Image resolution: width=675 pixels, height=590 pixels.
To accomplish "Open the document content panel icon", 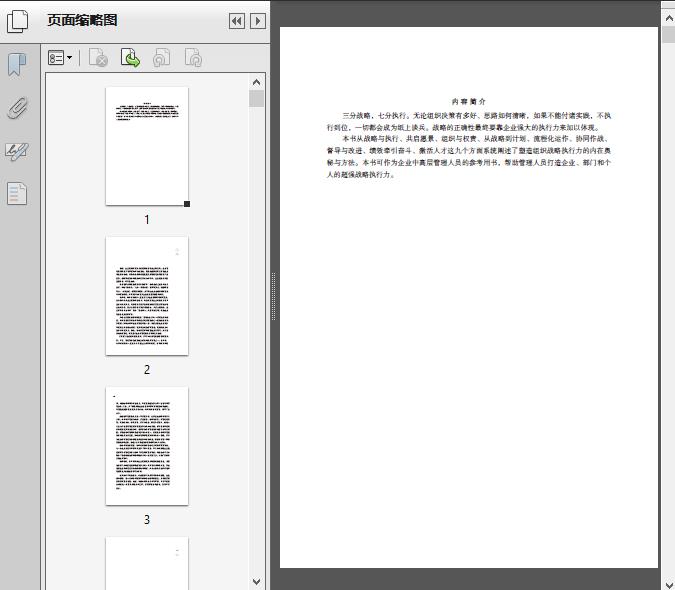I will (17, 193).
